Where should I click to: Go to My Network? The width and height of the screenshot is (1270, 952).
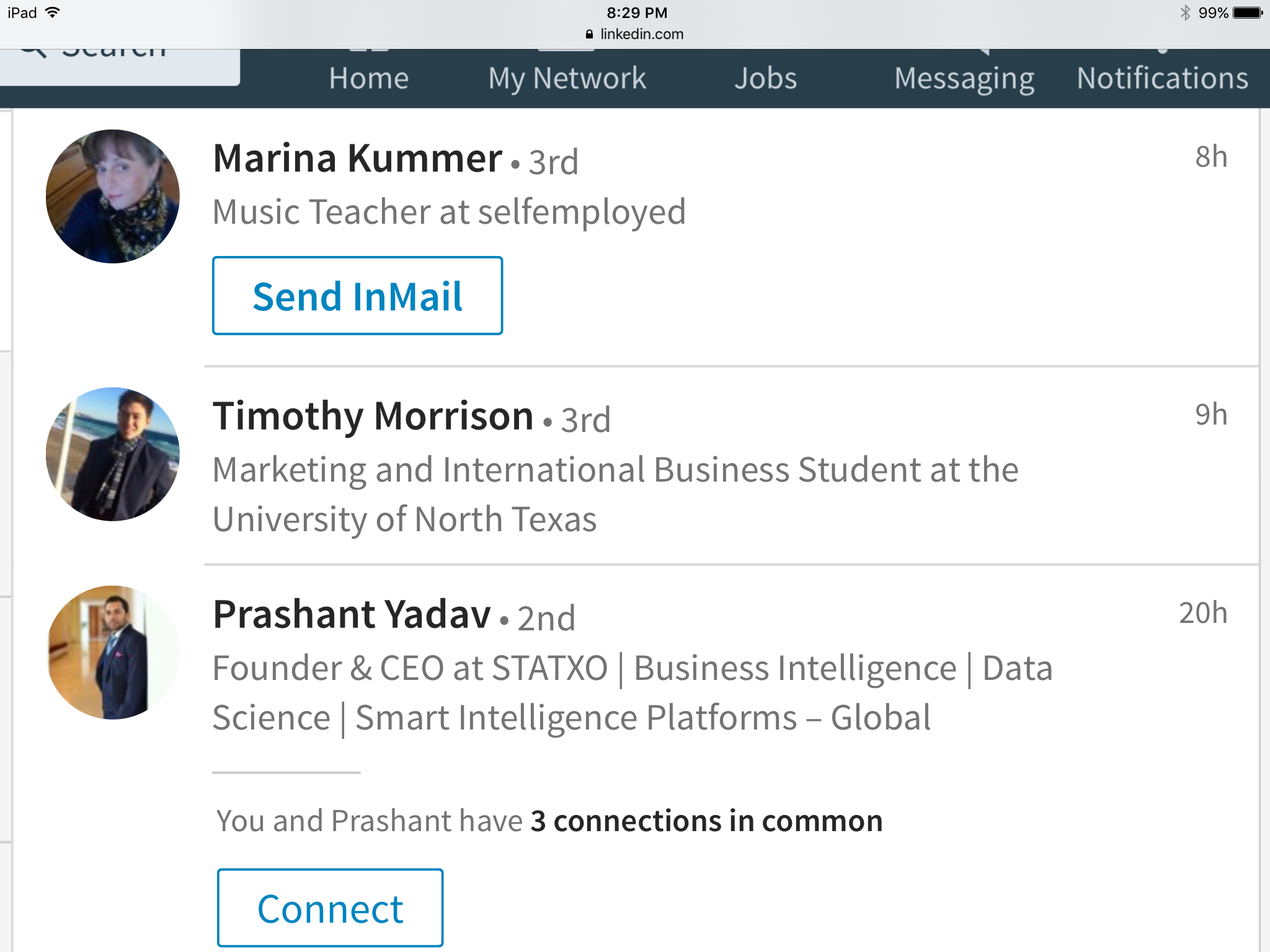(567, 78)
